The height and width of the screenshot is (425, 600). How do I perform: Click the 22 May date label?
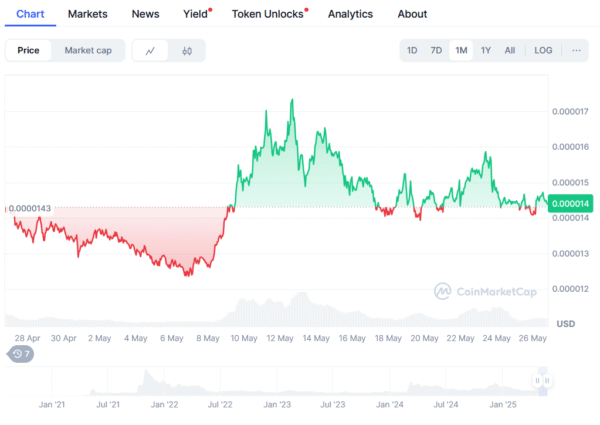(x=460, y=339)
